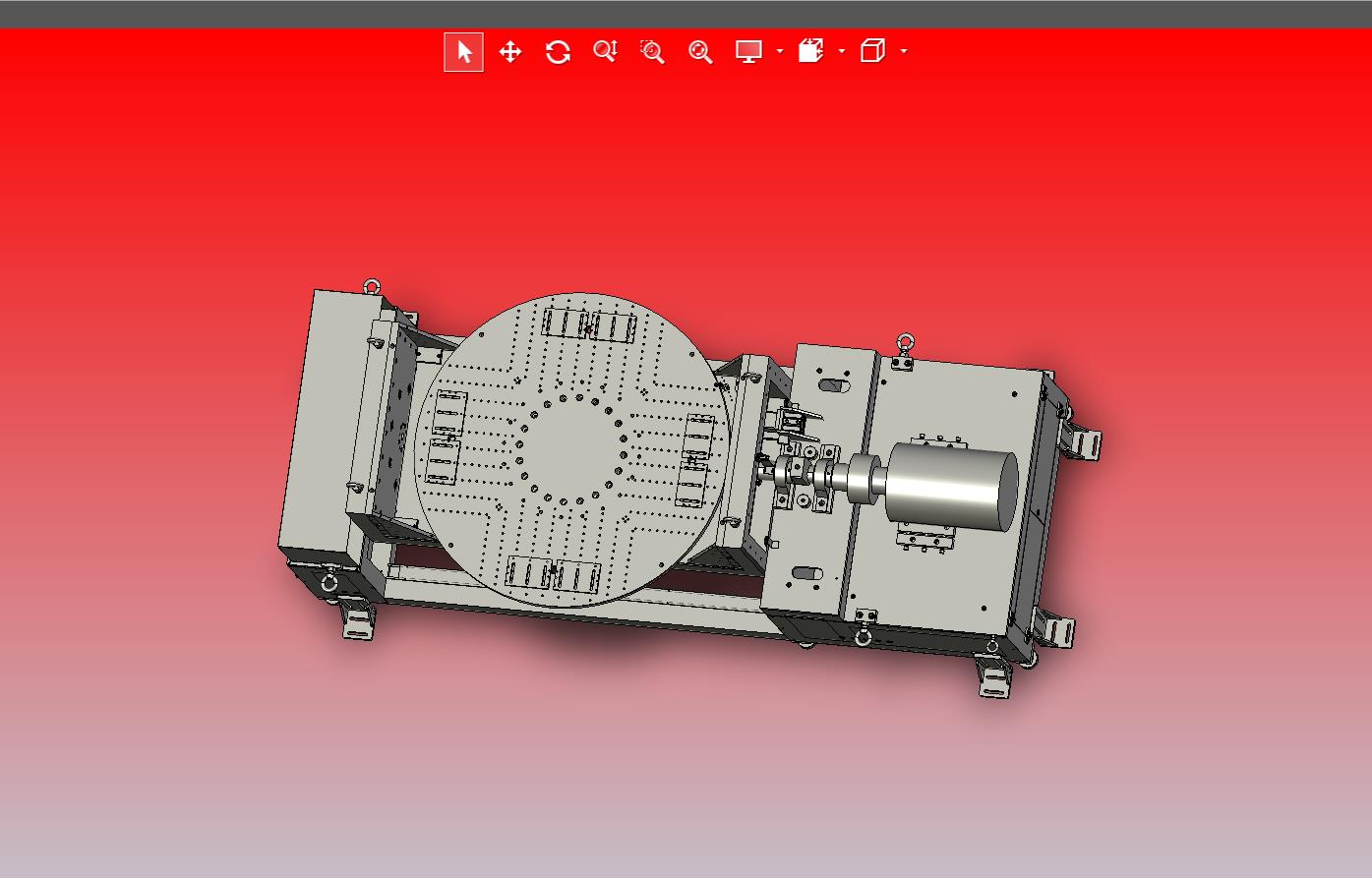Click the monitor display mode icon
The height and width of the screenshot is (878, 1372).
pos(749,52)
